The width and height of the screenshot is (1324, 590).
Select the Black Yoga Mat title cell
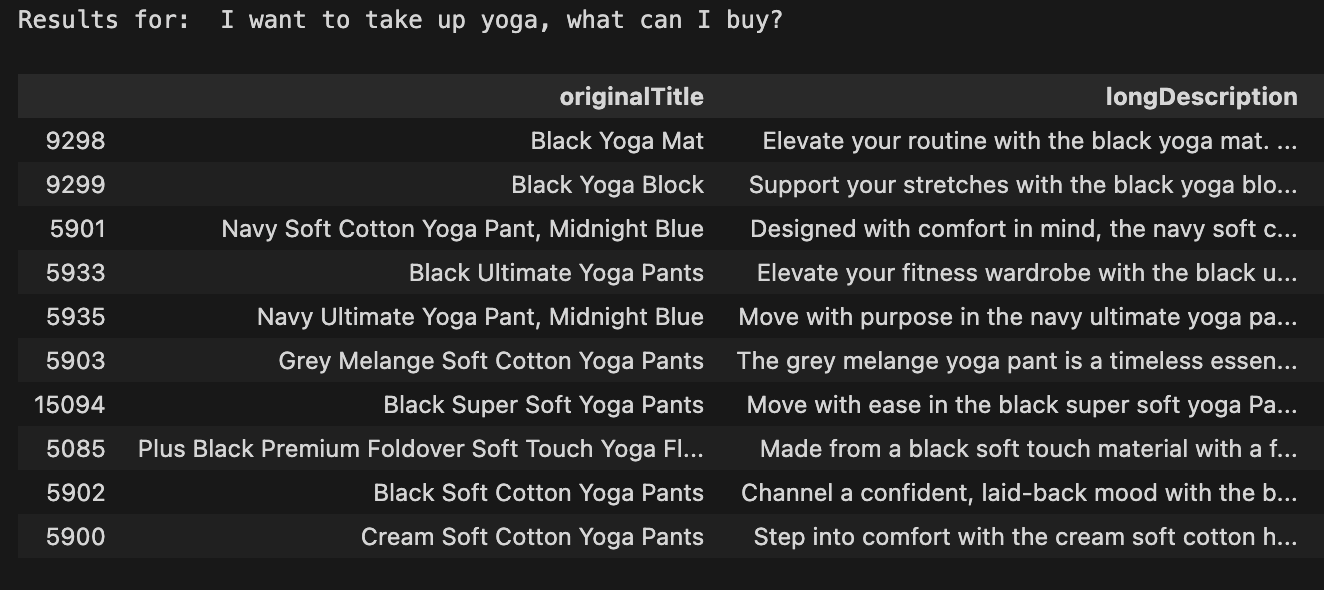pos(617,141)
